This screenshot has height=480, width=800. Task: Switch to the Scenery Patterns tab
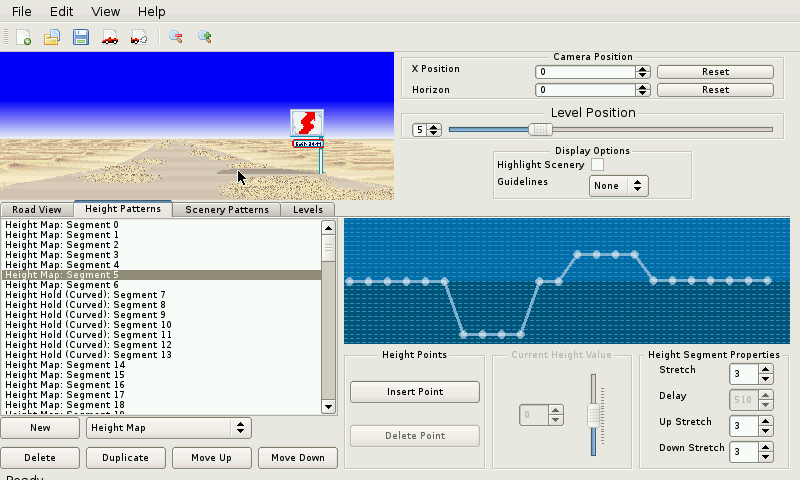coord(226,210)
